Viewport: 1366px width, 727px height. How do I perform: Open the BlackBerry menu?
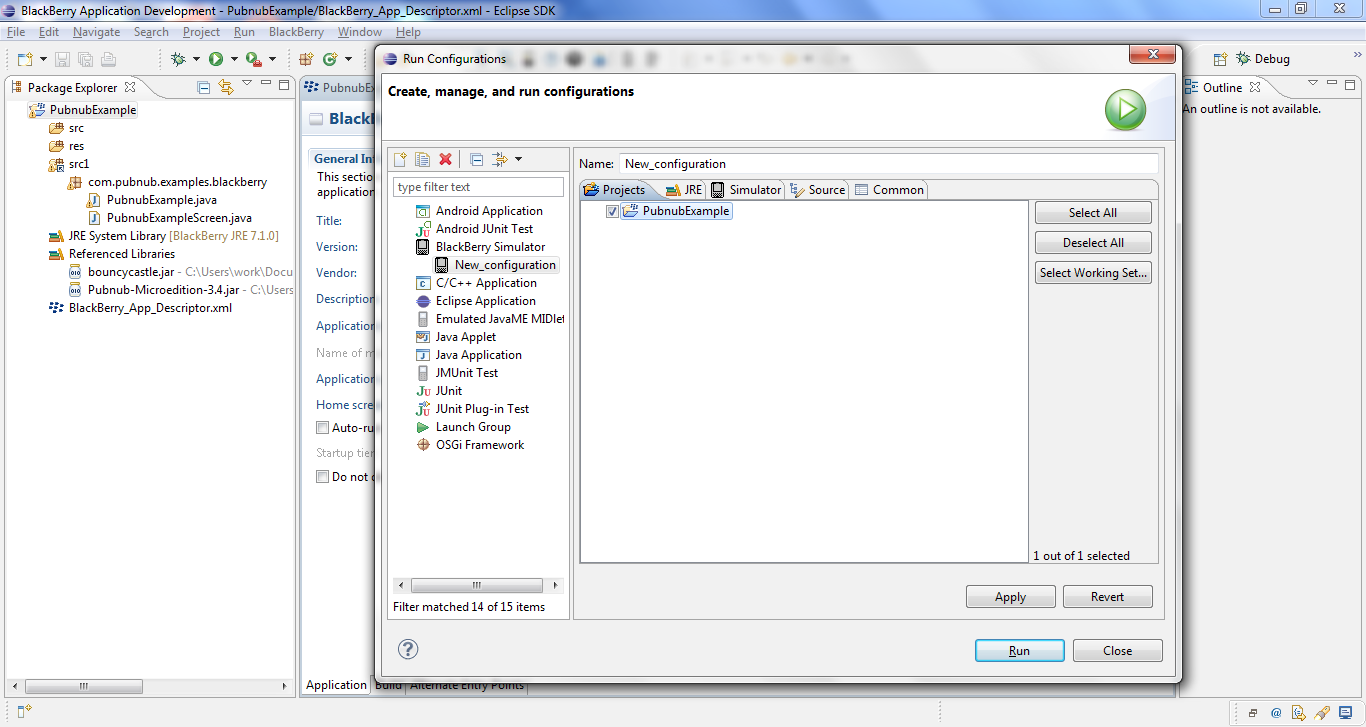click(x=296, y=31)
